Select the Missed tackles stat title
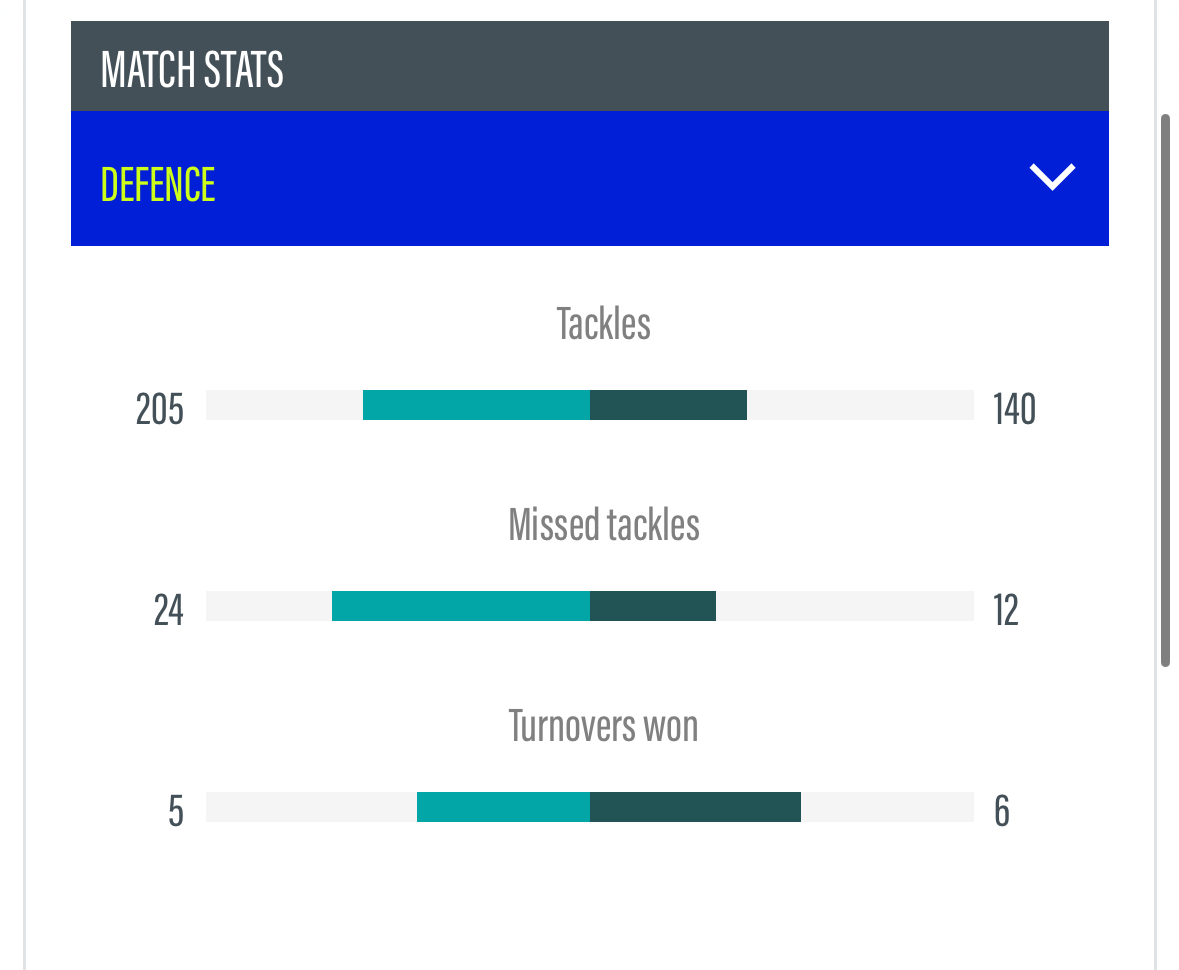This screenshot has width=1179, height=970. click(x=603, y=525)
